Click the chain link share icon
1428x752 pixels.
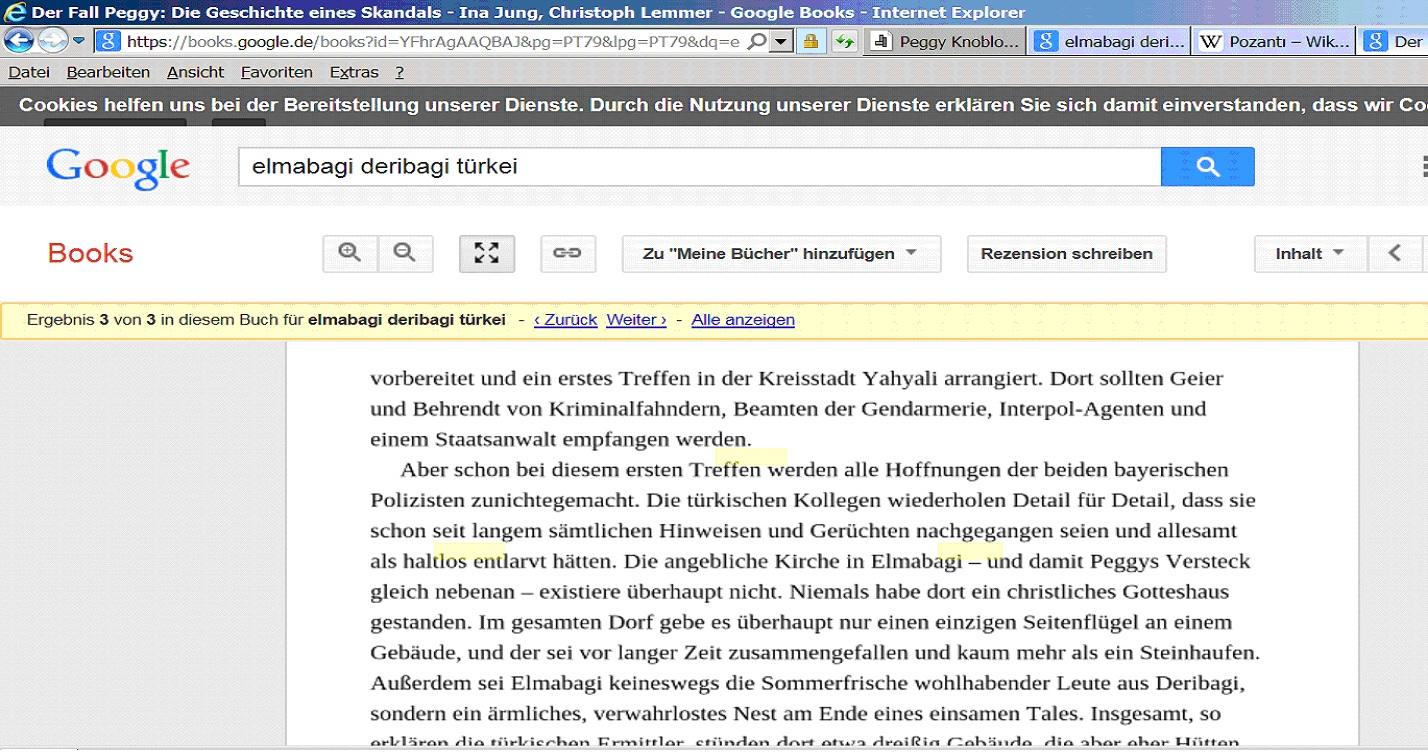(568, 253)
